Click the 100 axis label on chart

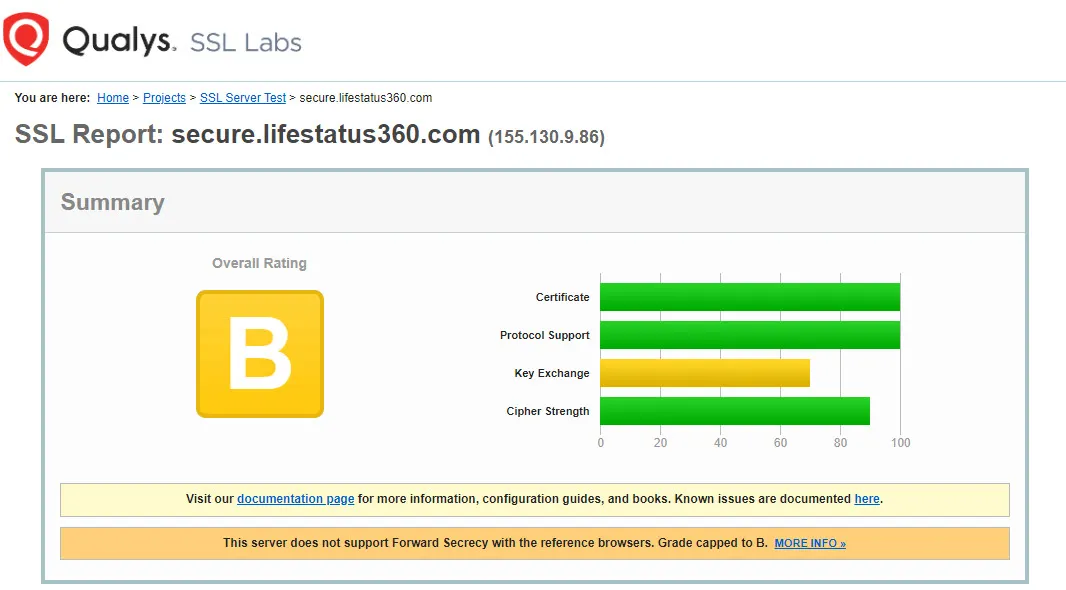(901, 442)
